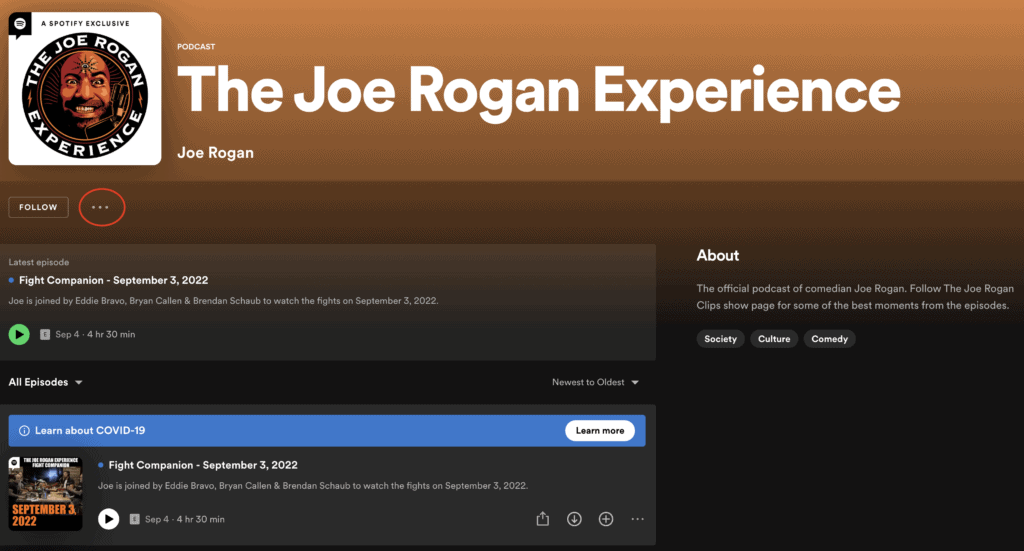Open the three-dot more options menu beside Follow
Image resolution: width=1024 pixels, height=551 pixels.
click(100, 207)
